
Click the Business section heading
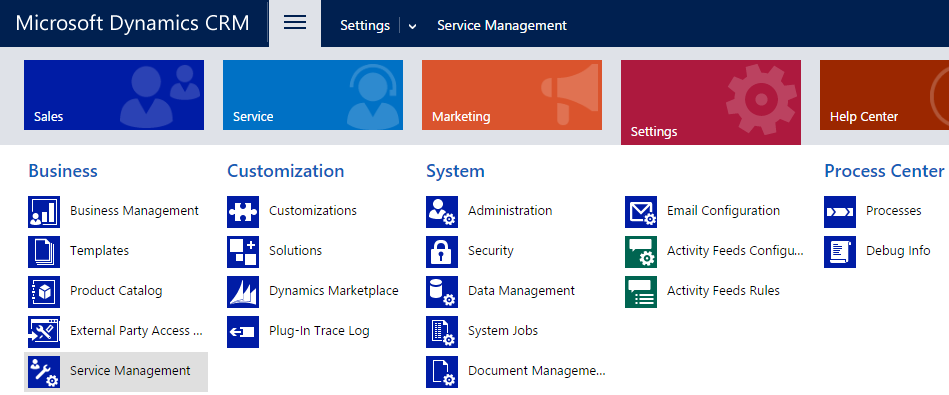(x=63, y=171)
